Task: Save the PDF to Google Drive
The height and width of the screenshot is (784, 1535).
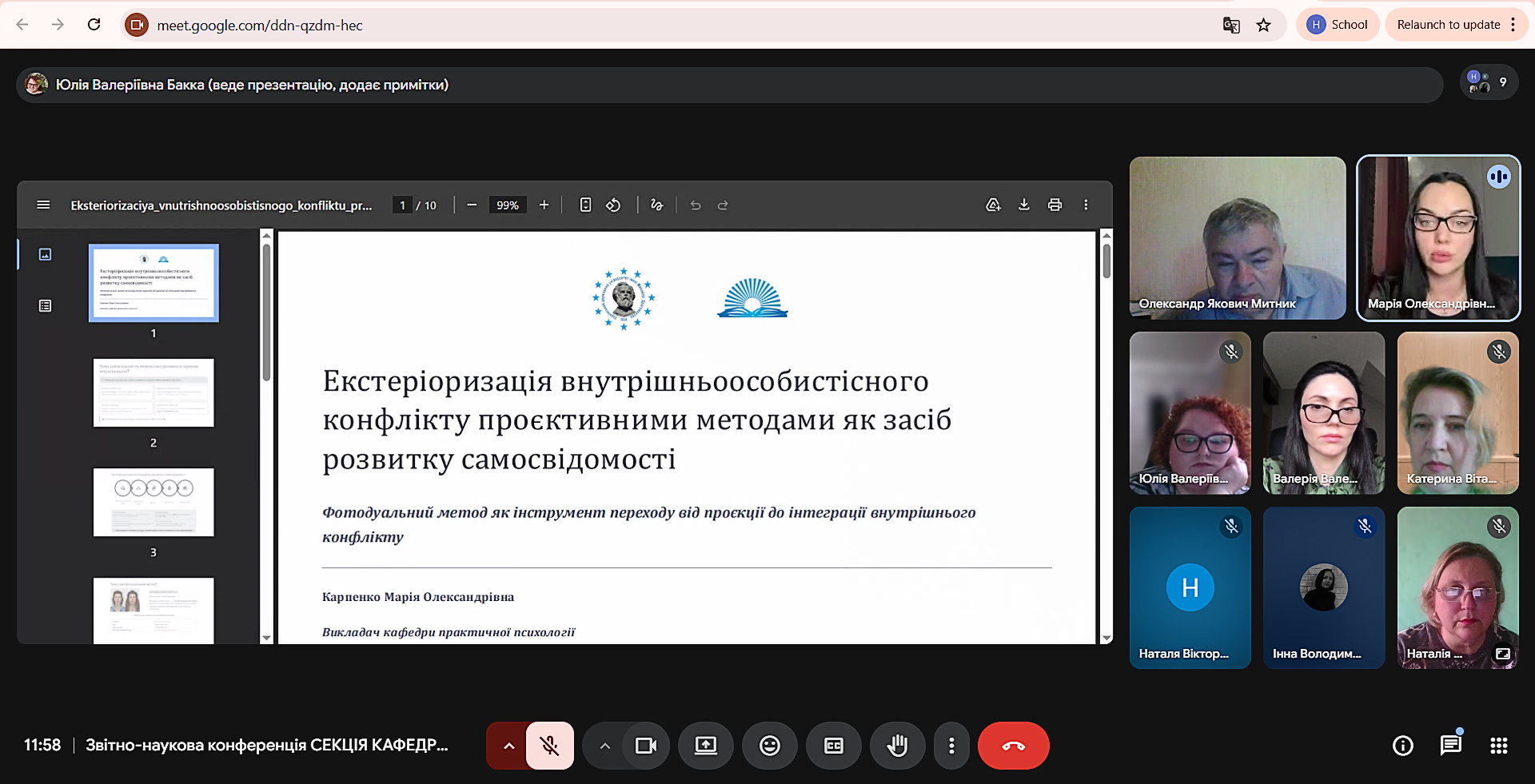Action: click(x=993, y=205)
